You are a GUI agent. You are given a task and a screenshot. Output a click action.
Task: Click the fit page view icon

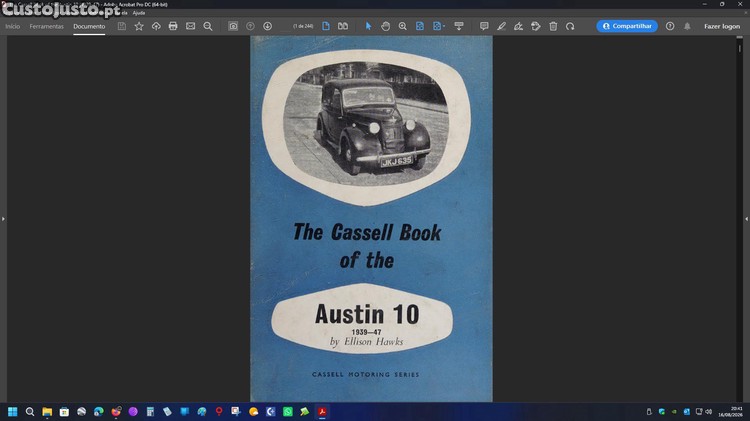(419, 26)
